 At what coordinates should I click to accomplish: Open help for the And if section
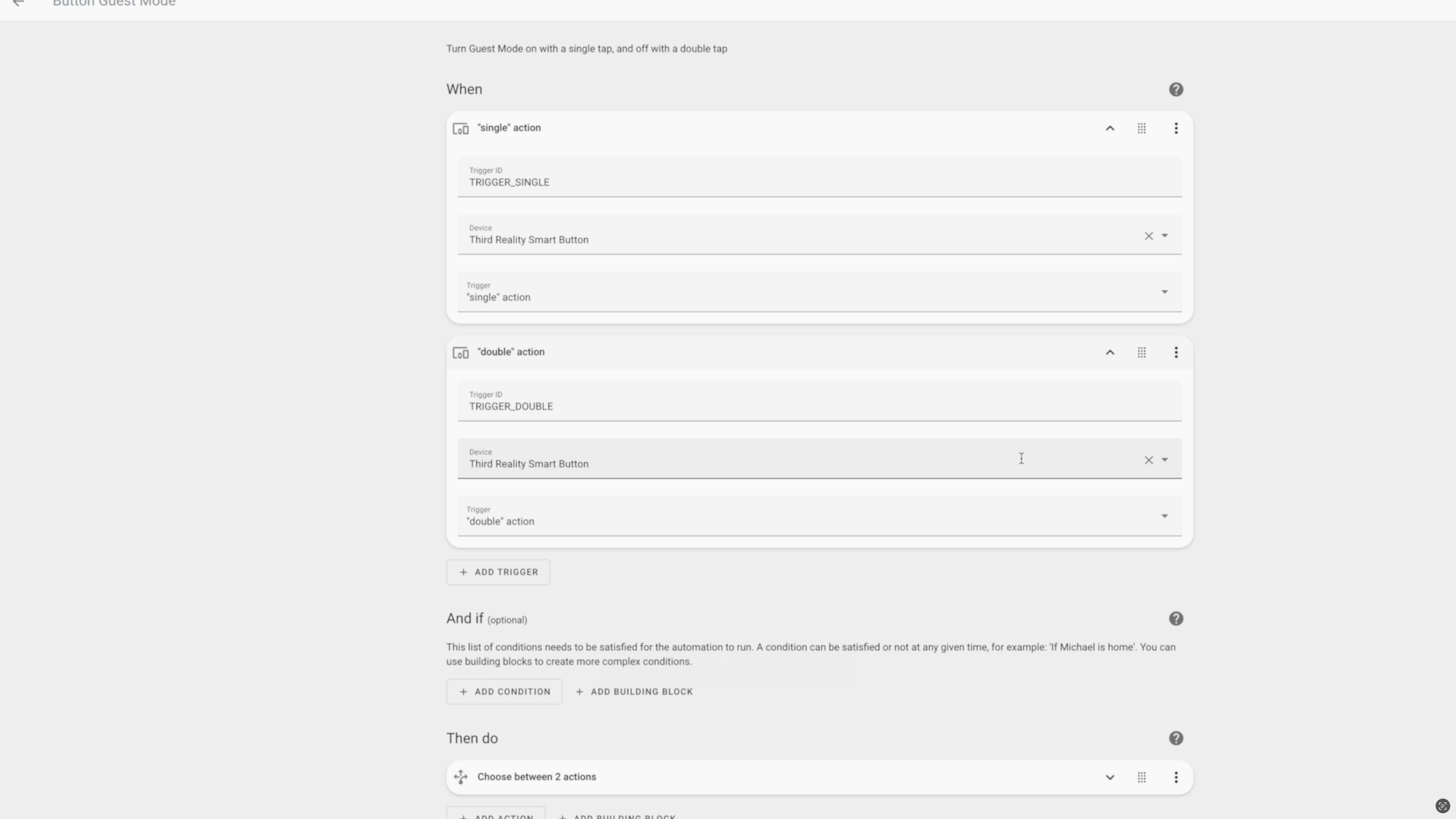click(x=1176, y=619)
